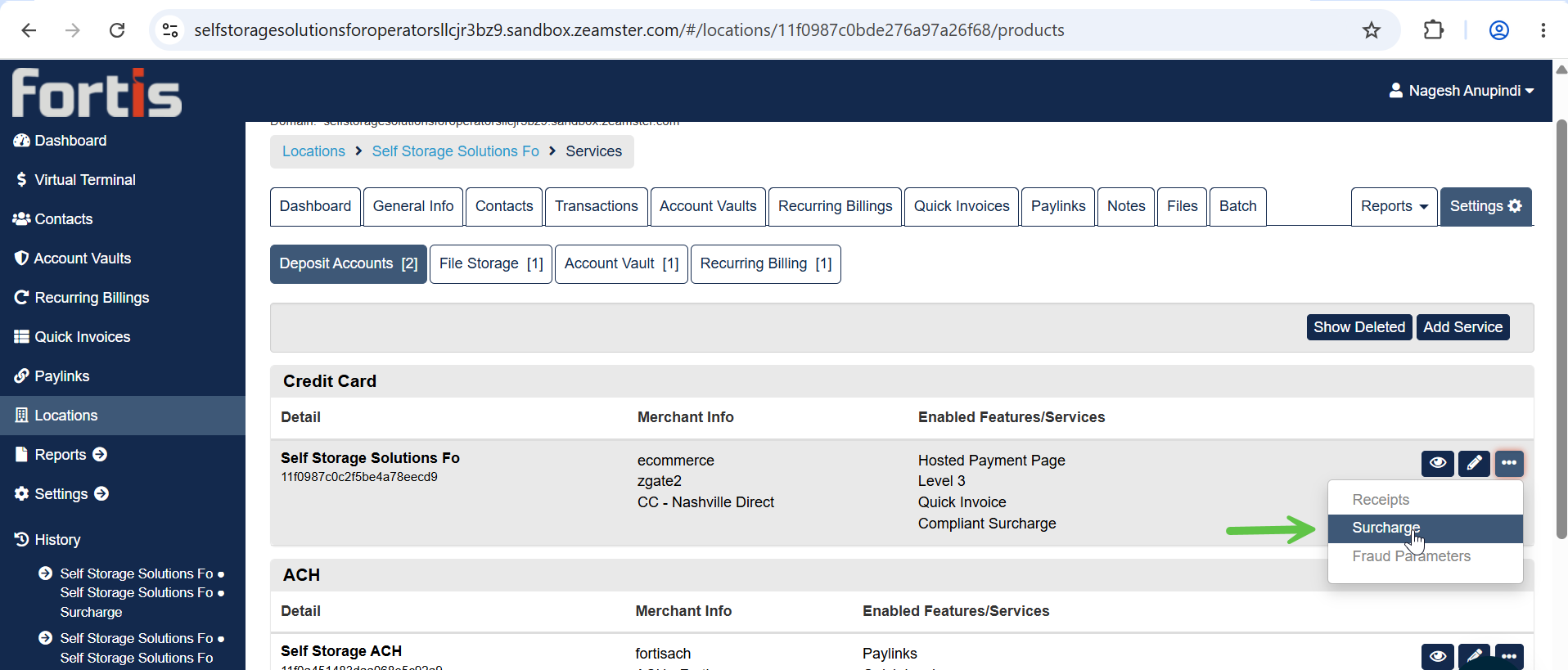Switch to the location Dashboard tab

tap(315, 206)
